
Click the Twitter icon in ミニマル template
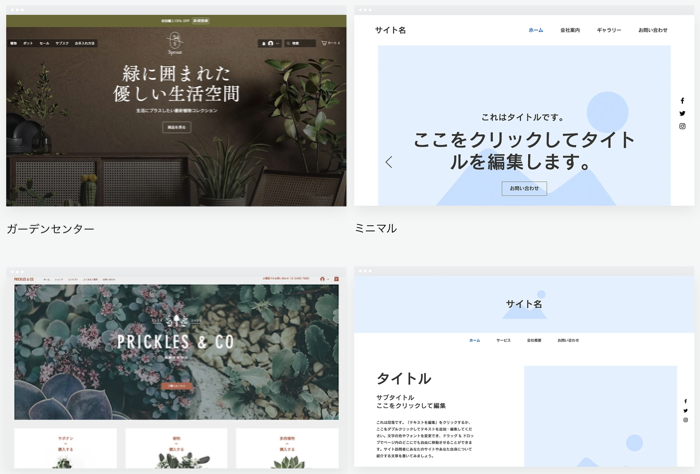pos(682,113)
